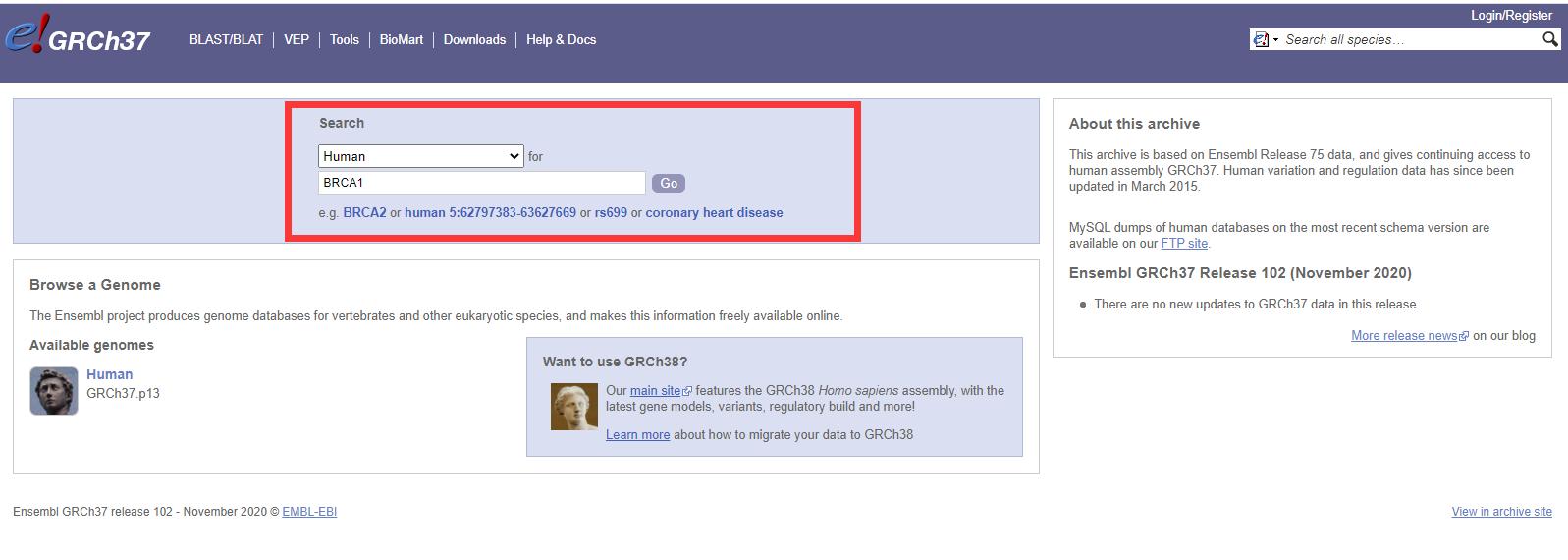This screenshot has width=1568, height=560.
Task: Open the BioMart menu item
Action: (402, 39)
